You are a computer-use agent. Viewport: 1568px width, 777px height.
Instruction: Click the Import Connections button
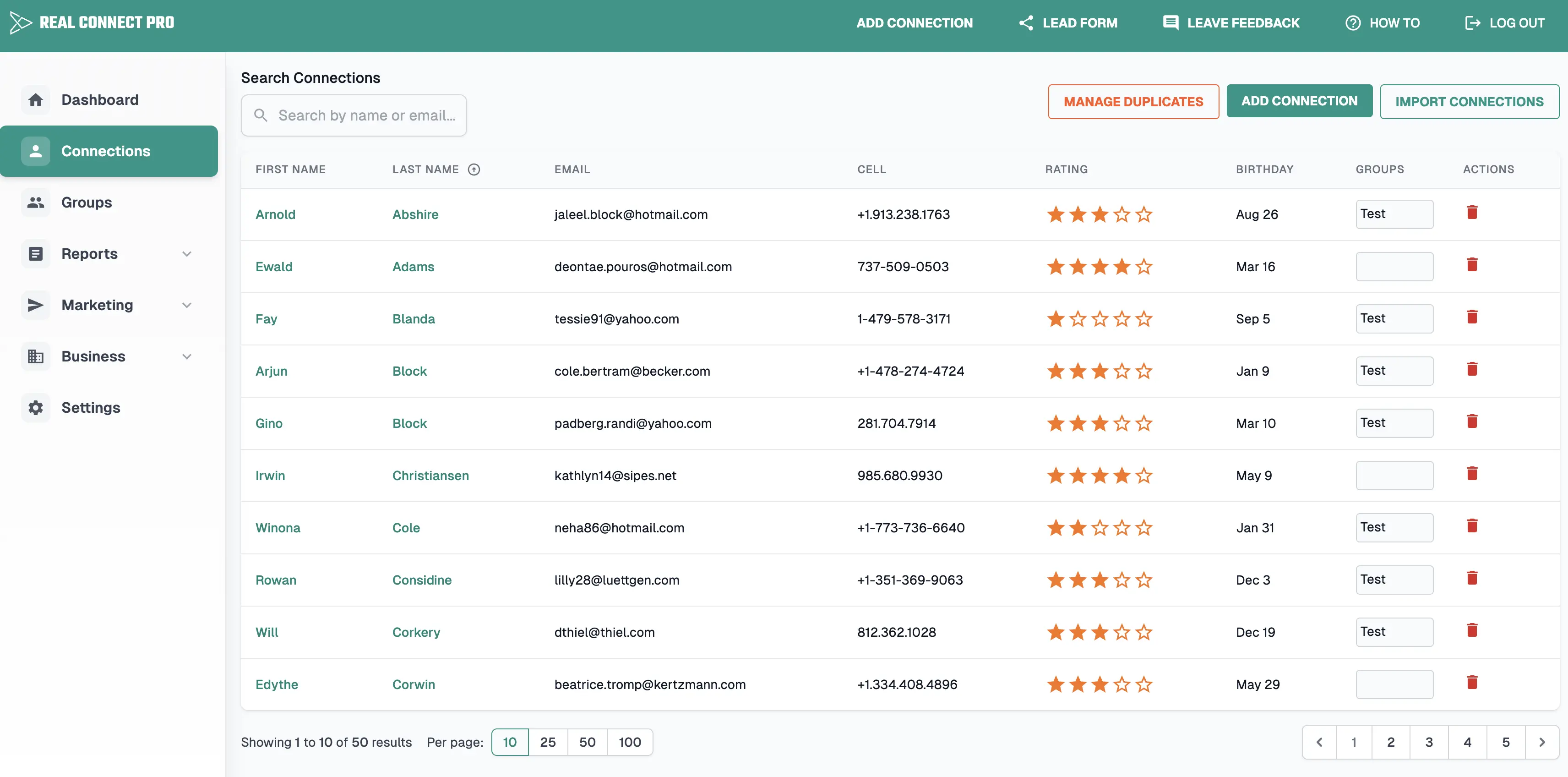(1469, 102)
